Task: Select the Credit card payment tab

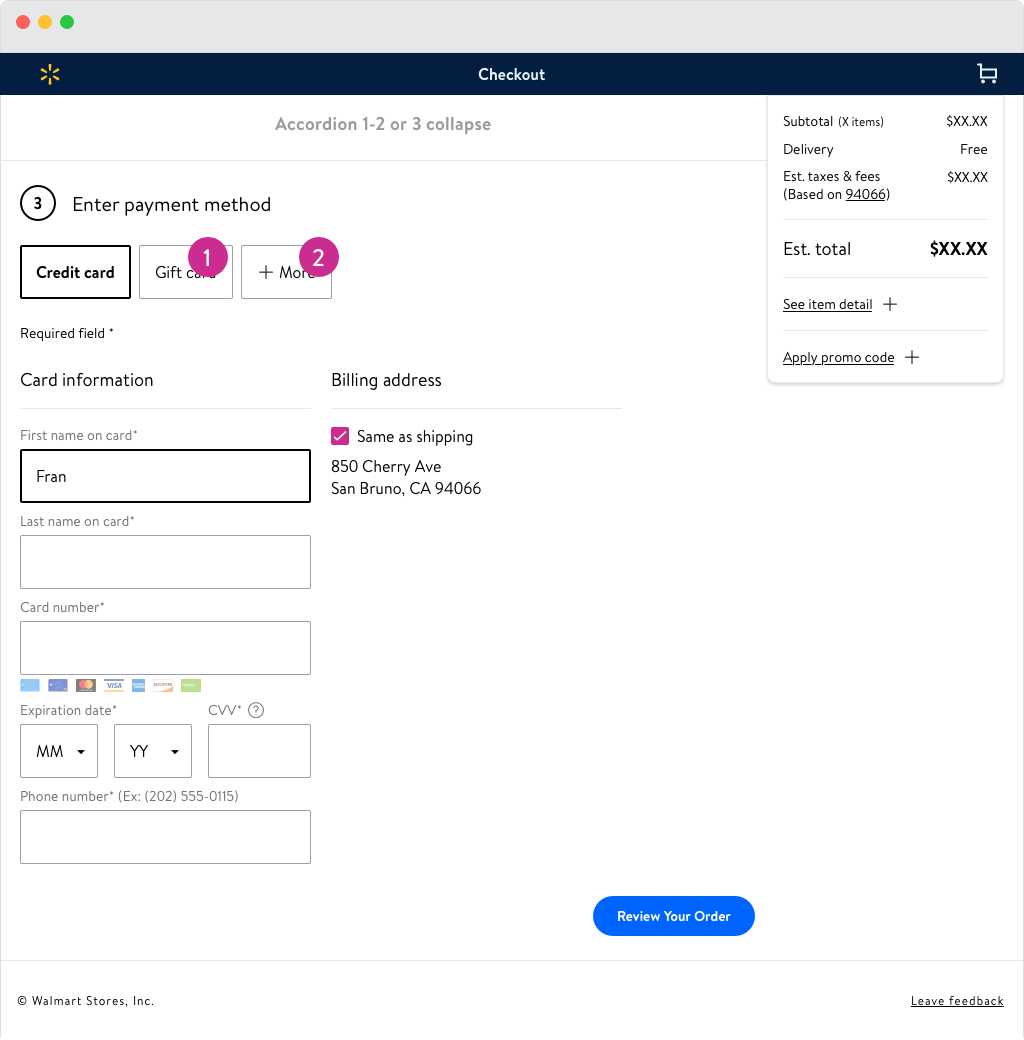Action: tap(75, 272)
